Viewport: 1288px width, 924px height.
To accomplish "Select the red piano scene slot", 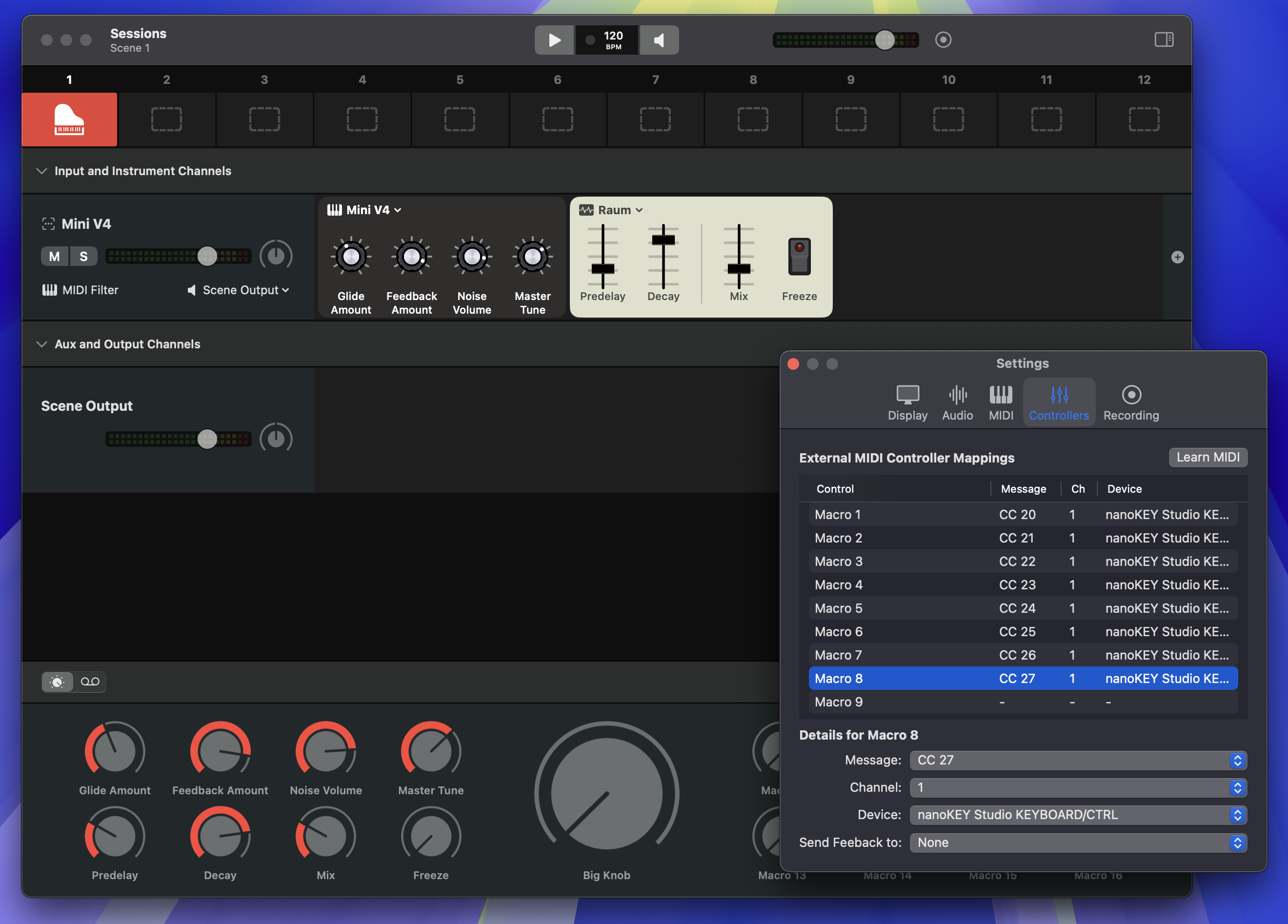I will pyautogui.click(x=69, y=119).
